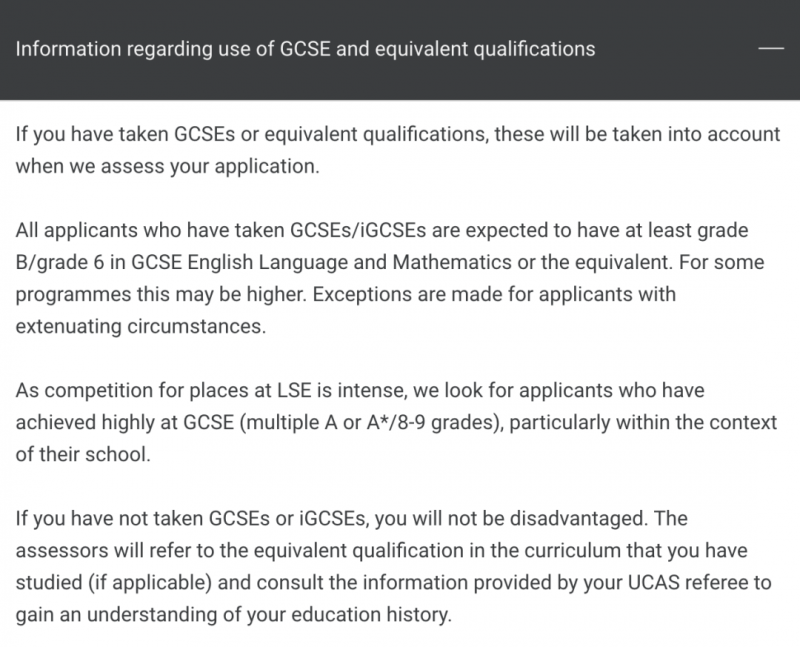This screenshot has width=800, height=647.
Task: Click the line starting 'assessors will refer to'
Action: pos(382,551)
